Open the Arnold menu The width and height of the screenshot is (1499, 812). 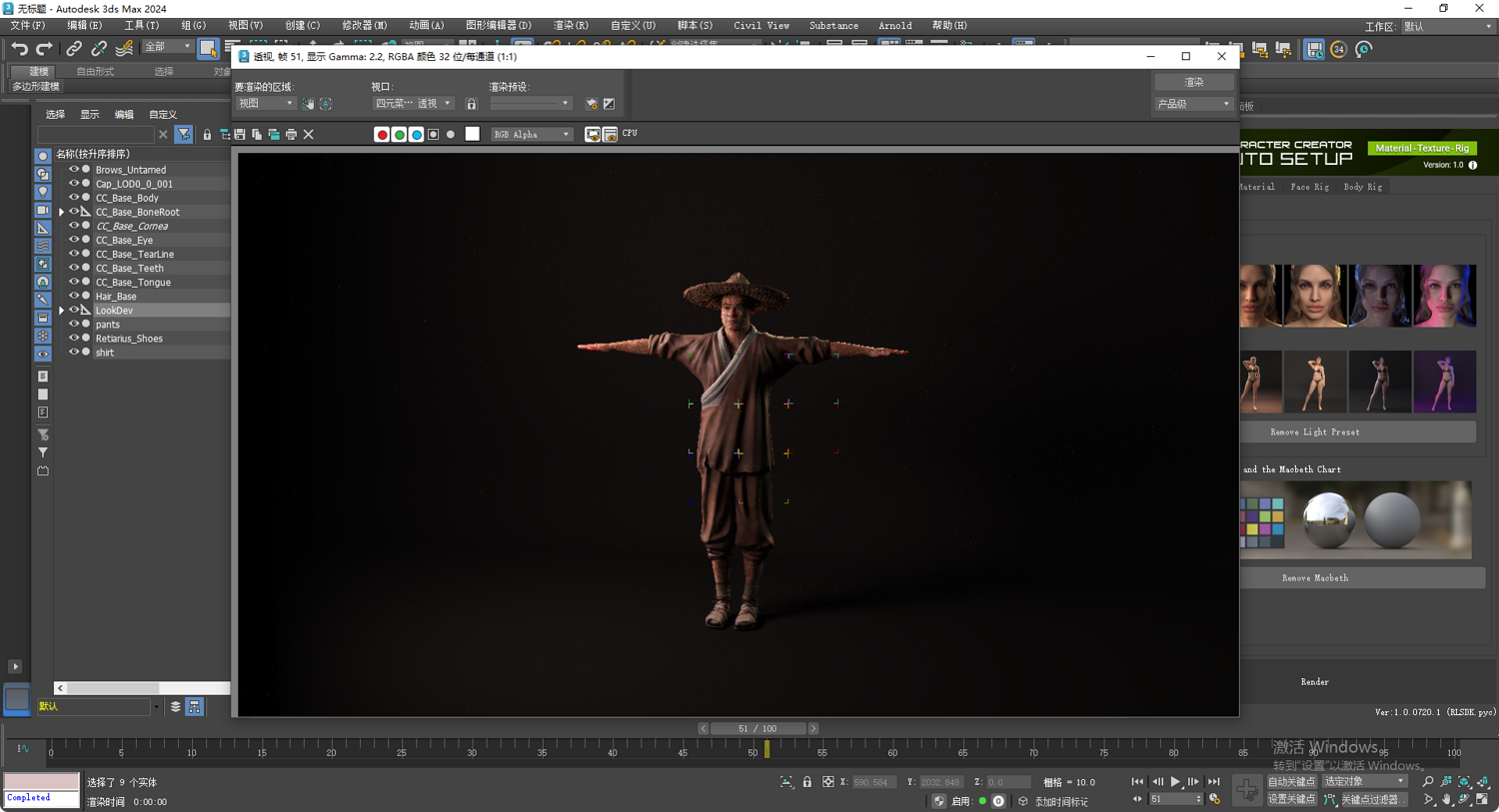pyautogui.click(x=894, y=25)
